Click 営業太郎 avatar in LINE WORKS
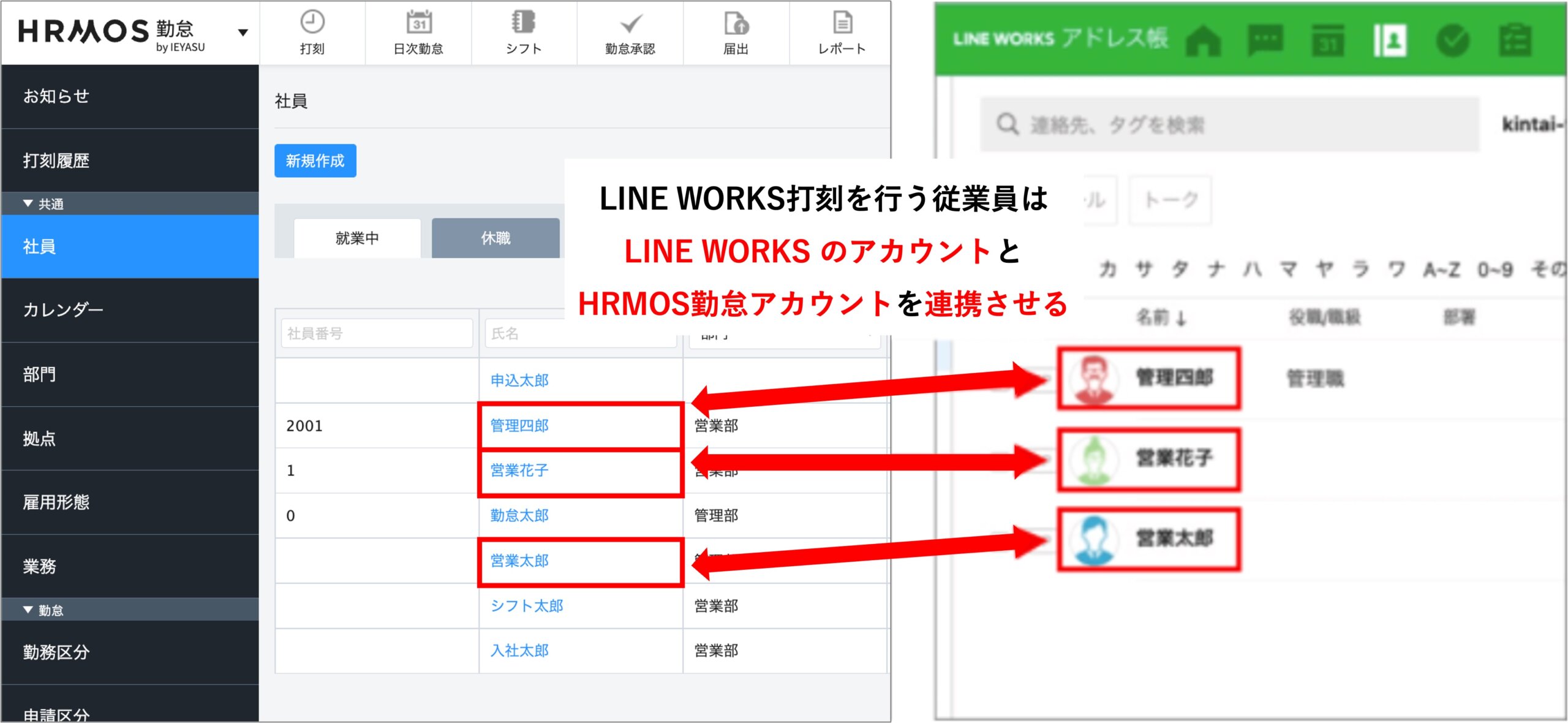 [x=1093, y=539]
